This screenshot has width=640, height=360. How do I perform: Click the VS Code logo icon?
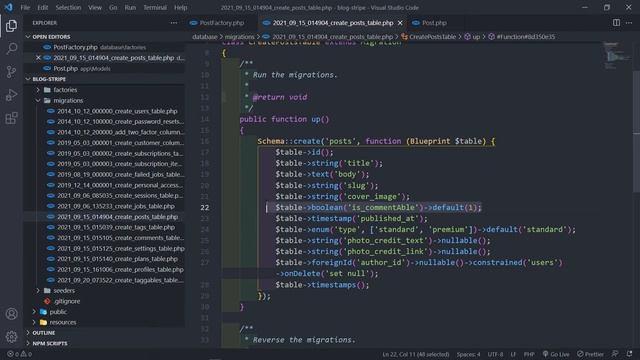pyautogui.click(x=9, y=7)
